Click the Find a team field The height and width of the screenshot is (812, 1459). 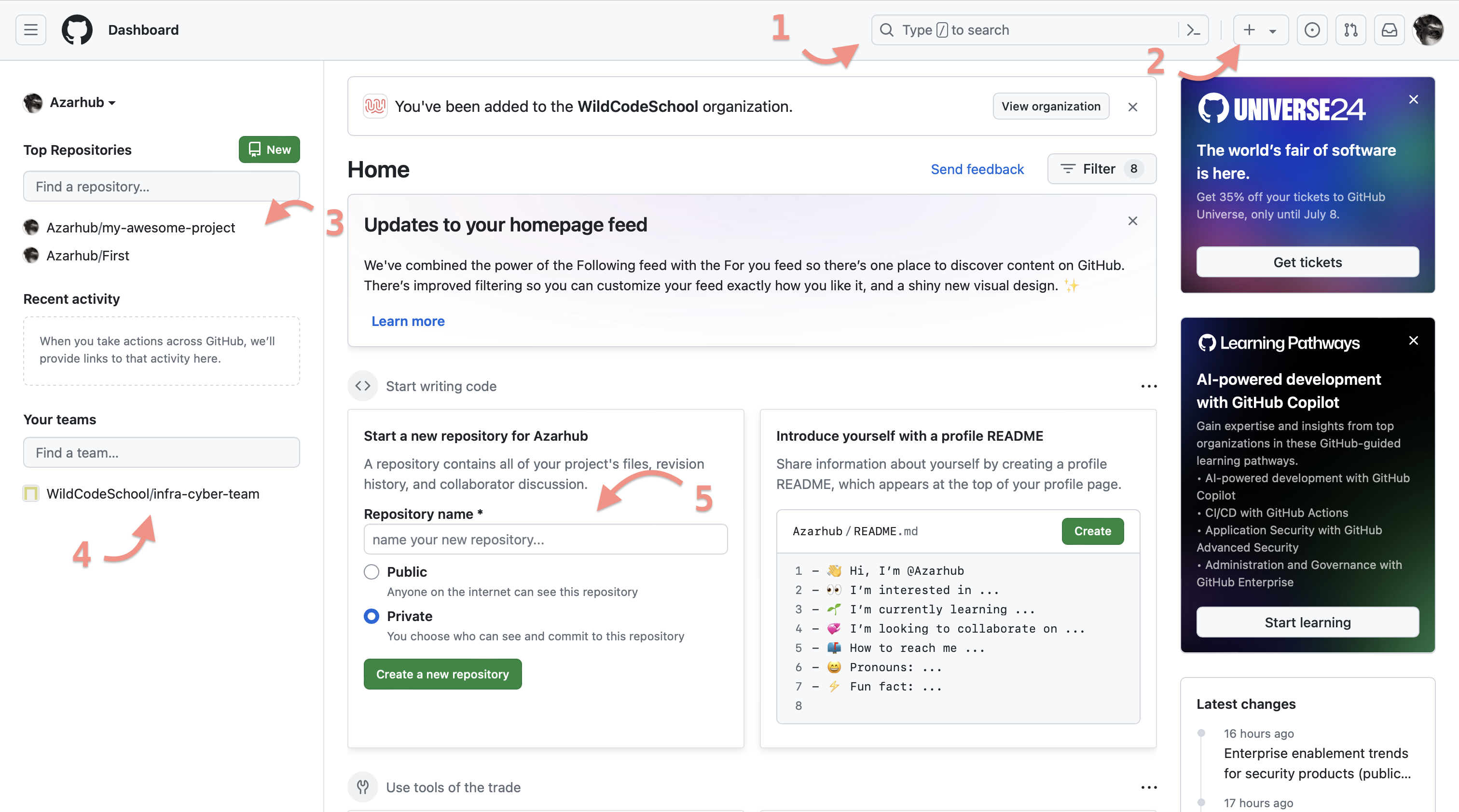tap(162, 452)
